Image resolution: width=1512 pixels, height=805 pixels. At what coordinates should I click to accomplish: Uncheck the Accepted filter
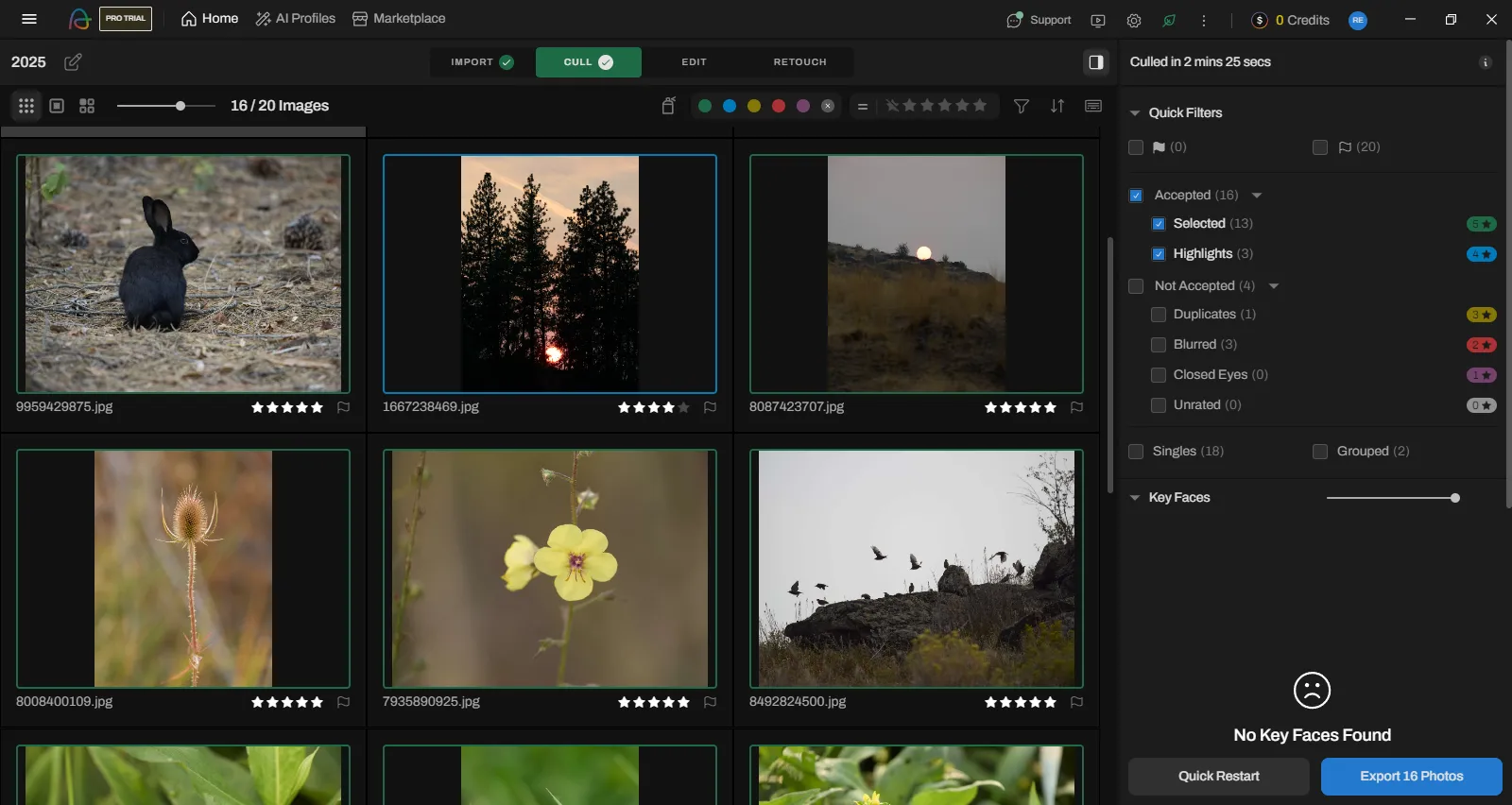click(1136, 196)
